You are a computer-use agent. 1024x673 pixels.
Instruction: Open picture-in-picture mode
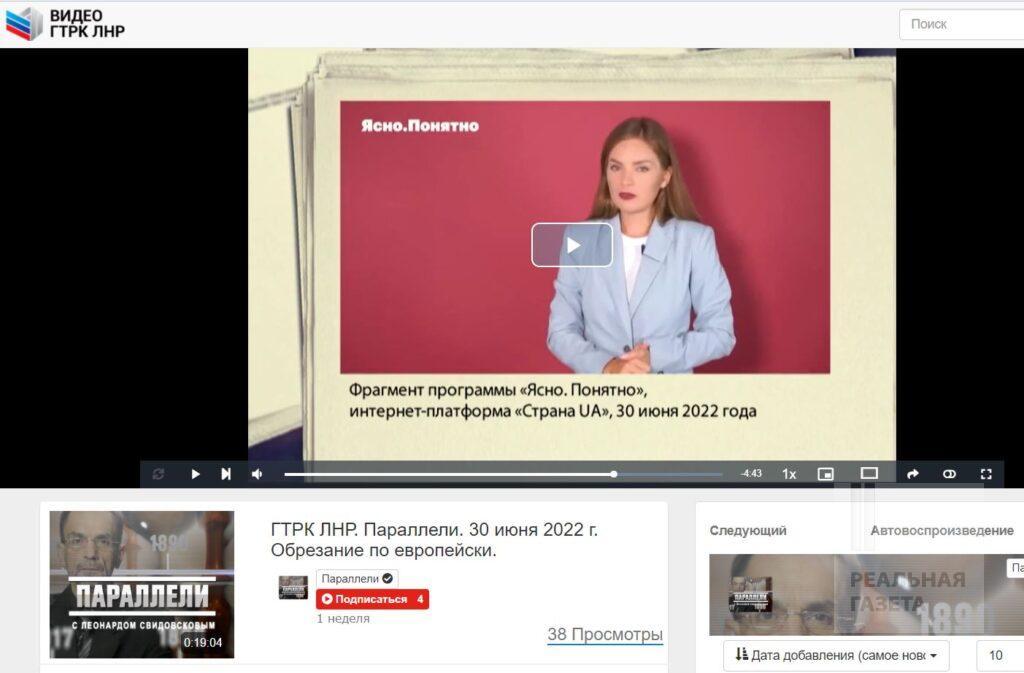(x=825, y=474)
